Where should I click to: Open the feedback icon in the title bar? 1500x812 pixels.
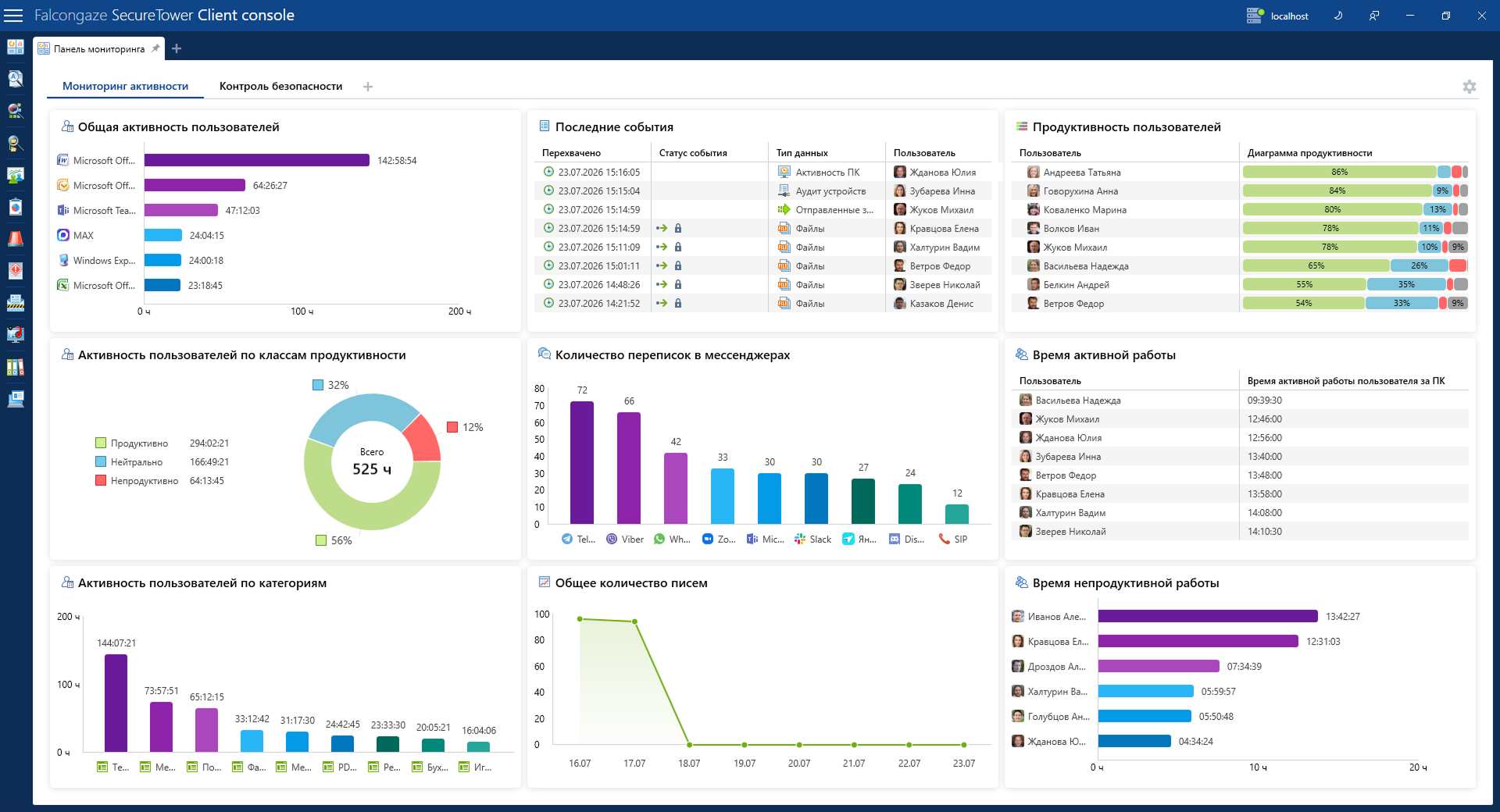click(1374, 16)
